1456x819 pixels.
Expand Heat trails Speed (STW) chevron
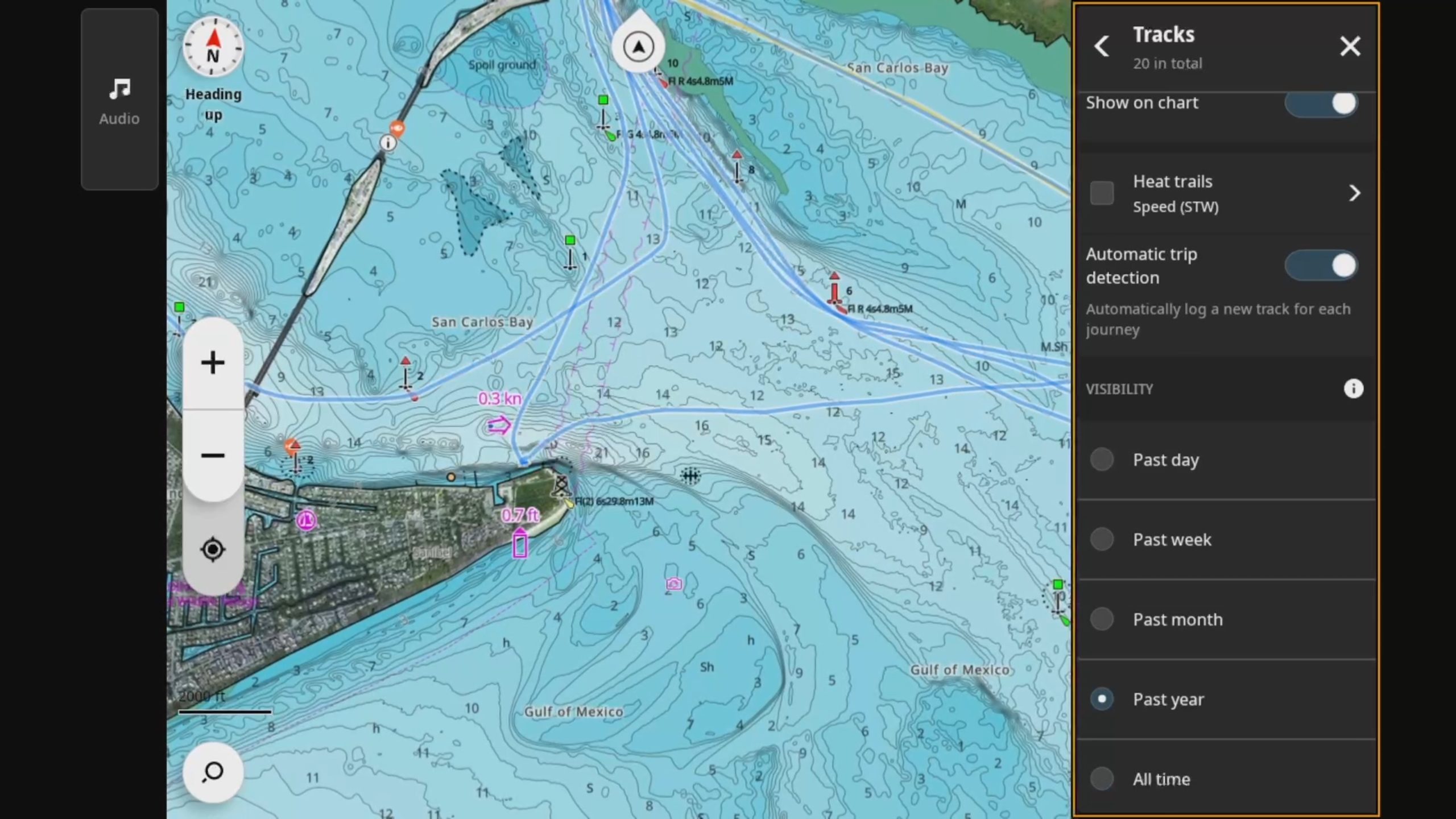[1354, 193]
